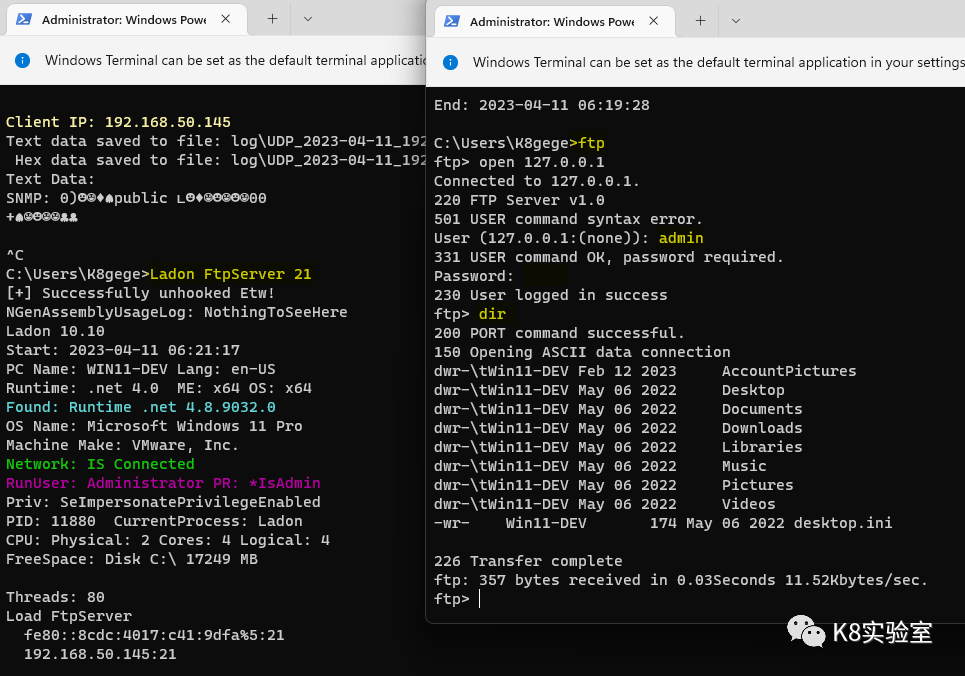Close the right window's PowerShell tab
Viewport: 965px width, 676px height.
pyautogui.click(x=654, y=21)
